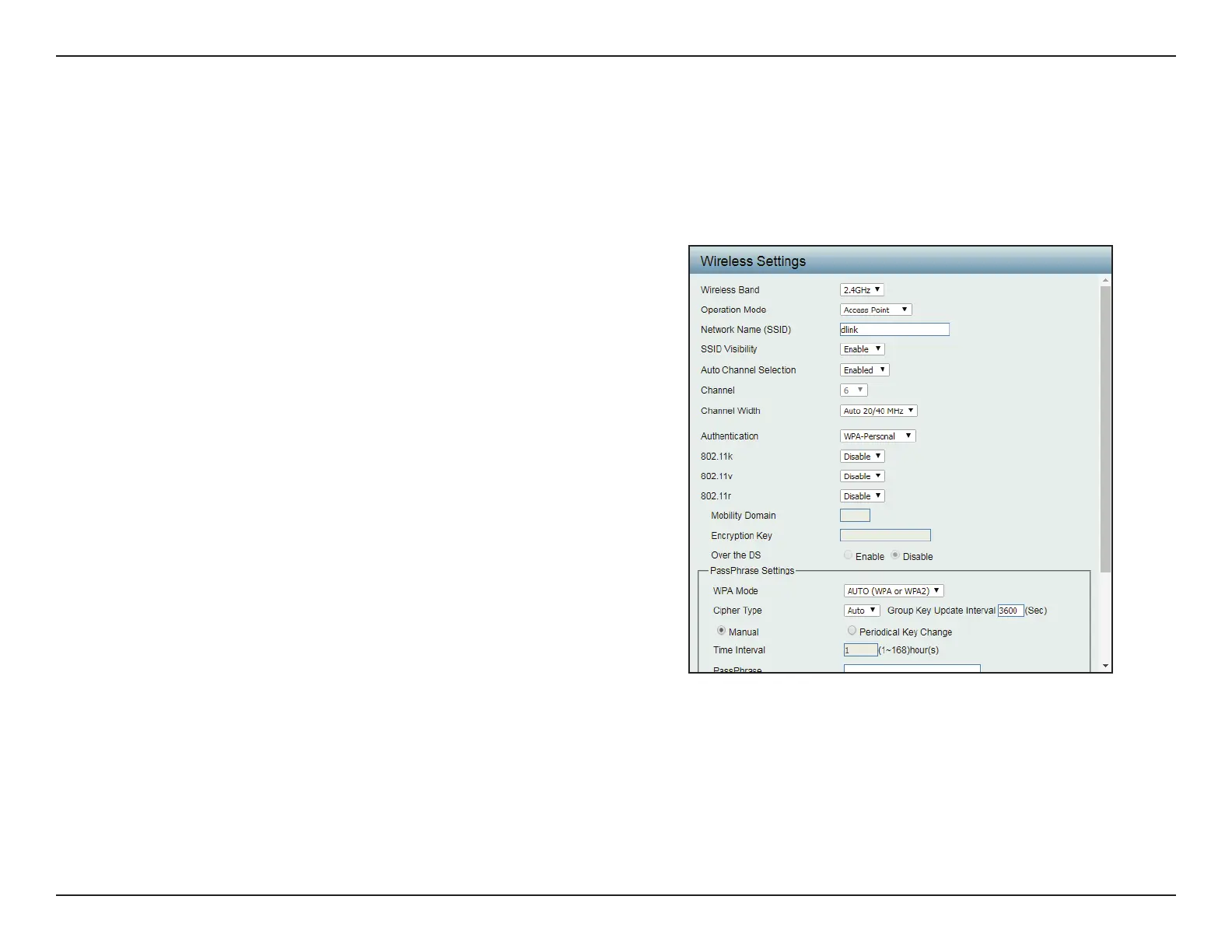This screenshot has width=1232, height=952.
Task: Click the Mobility Domain field
Action: pos(855,515)
